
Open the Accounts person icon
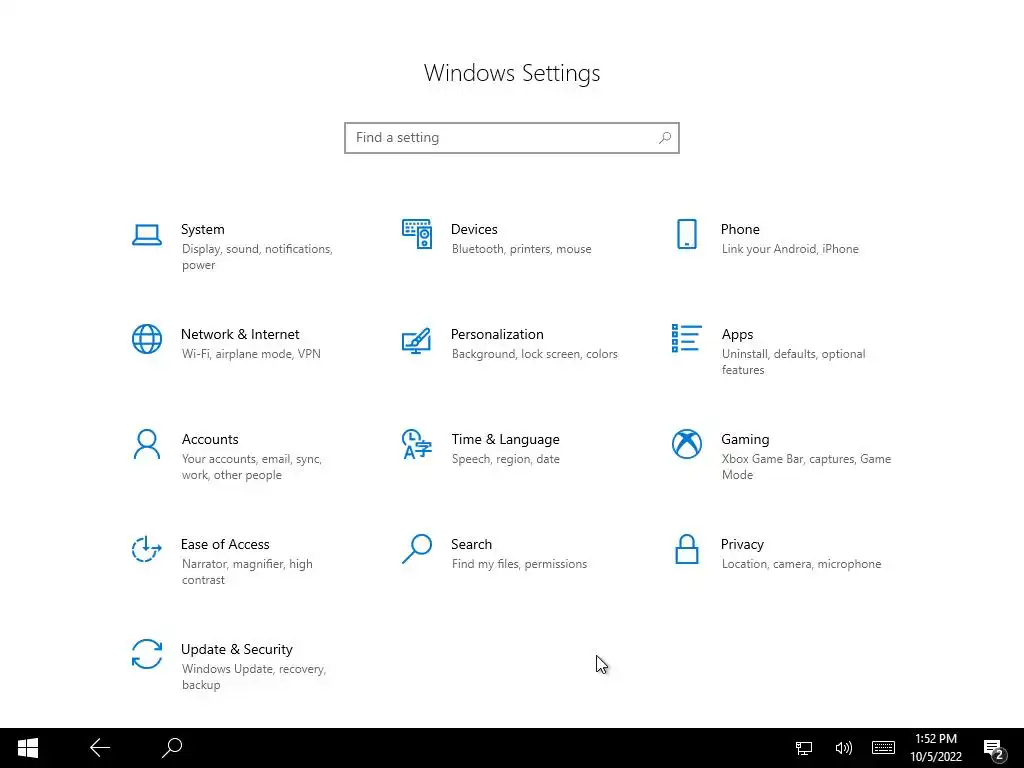click(x=147, y=444)
